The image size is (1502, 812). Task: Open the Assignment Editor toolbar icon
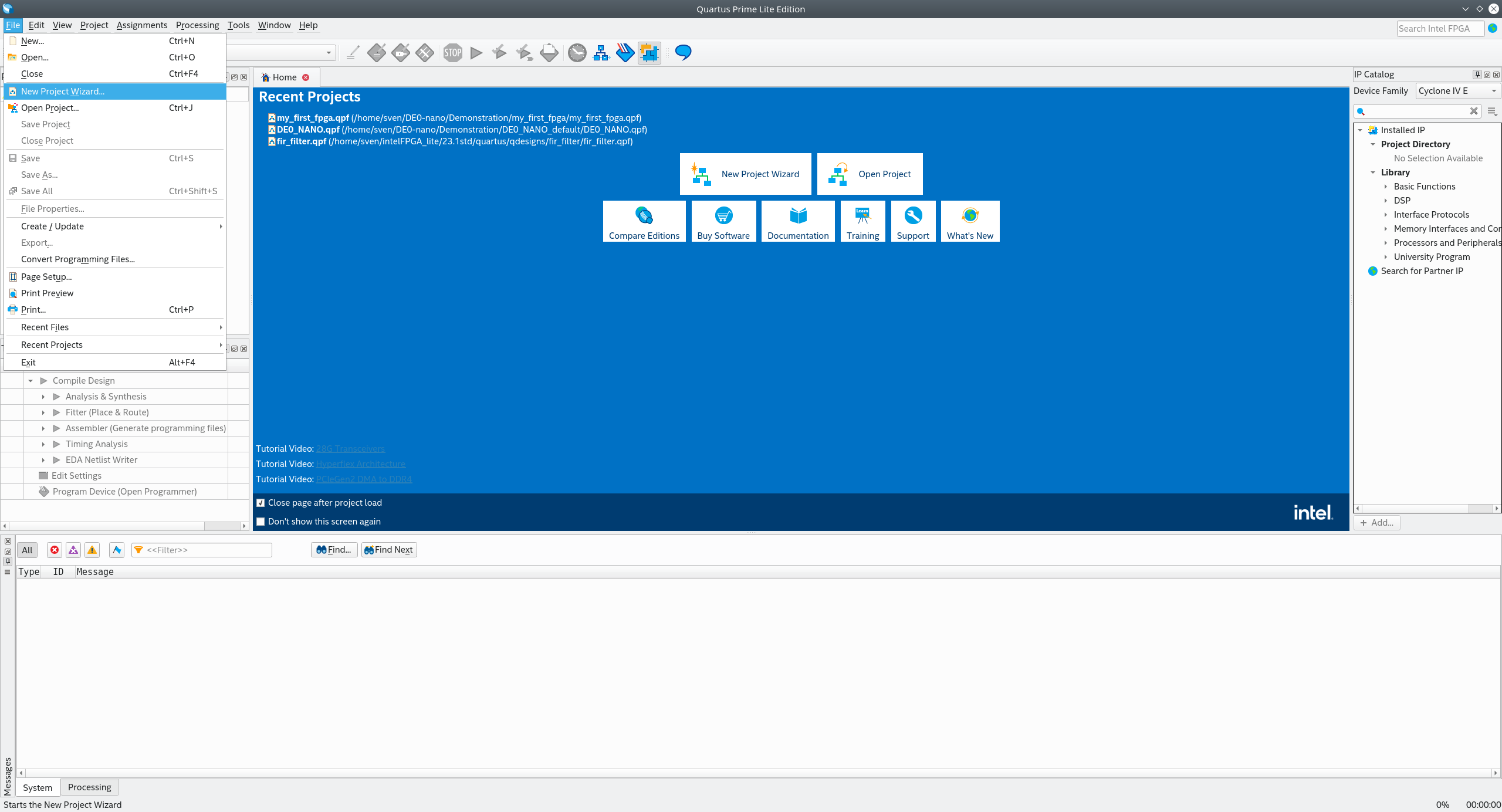(377, 53)
